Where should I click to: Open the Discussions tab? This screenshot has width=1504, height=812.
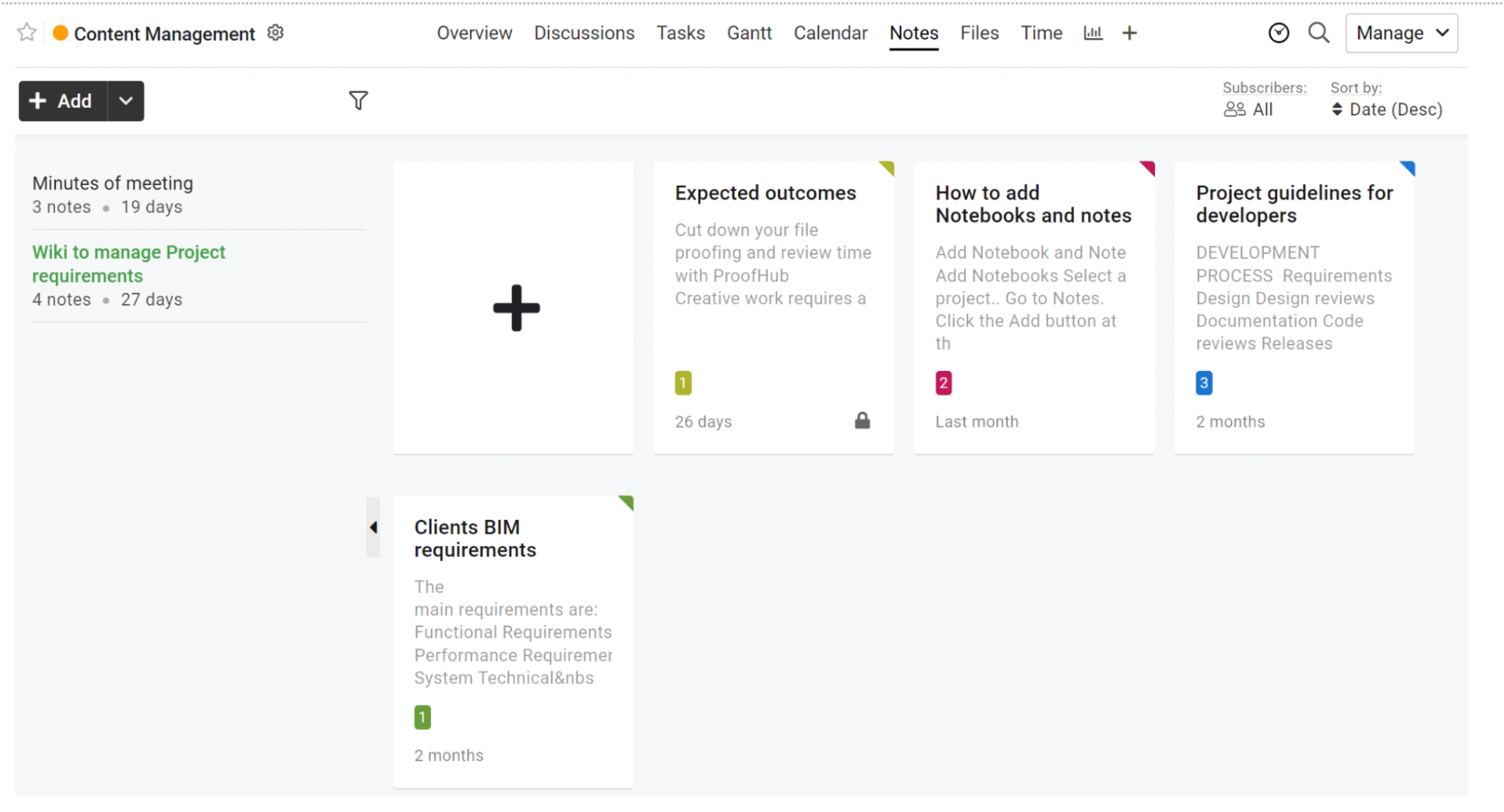click(x=584, y=32)
